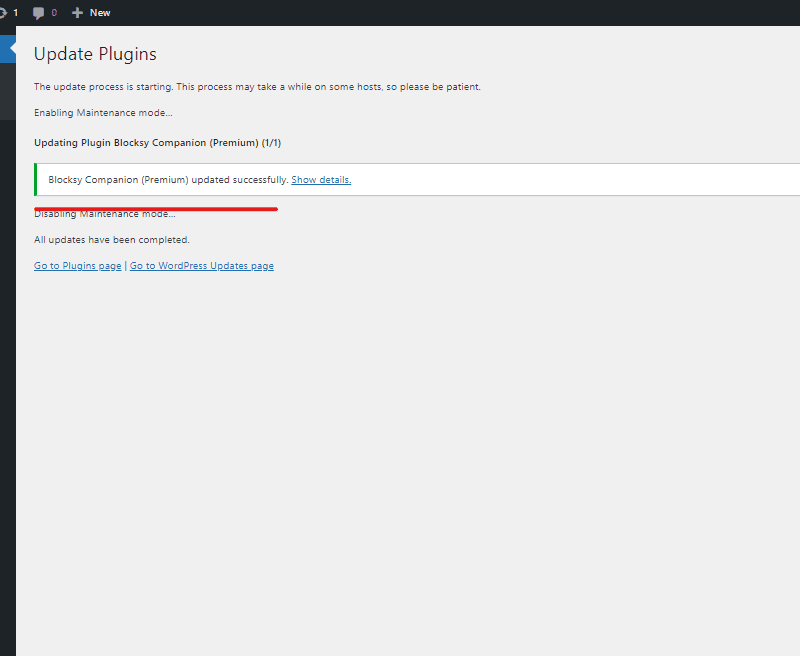Open the New menu in admin bar

tap(91, 13)
